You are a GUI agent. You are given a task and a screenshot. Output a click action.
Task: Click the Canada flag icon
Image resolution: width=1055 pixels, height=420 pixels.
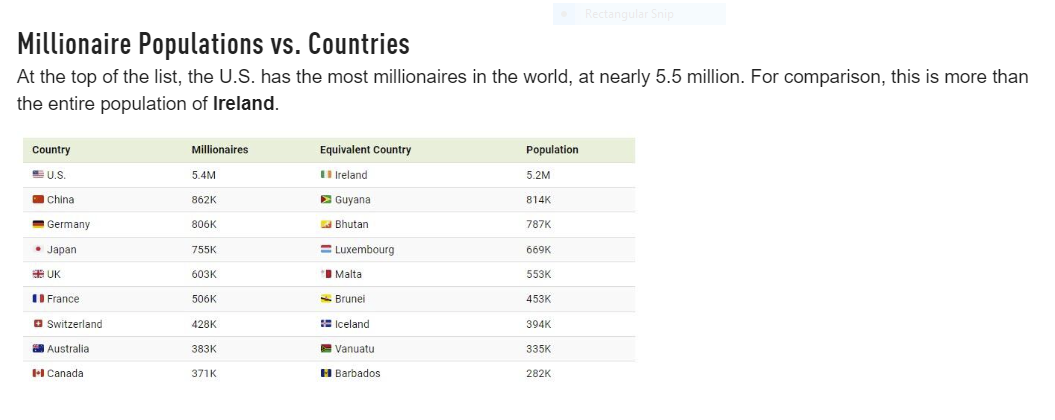(x=38, y=373)
